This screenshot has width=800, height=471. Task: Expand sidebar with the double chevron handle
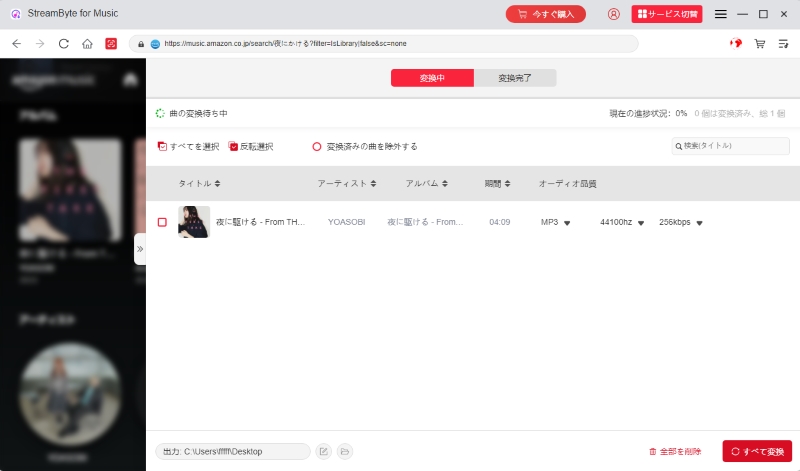pos(140,249)
